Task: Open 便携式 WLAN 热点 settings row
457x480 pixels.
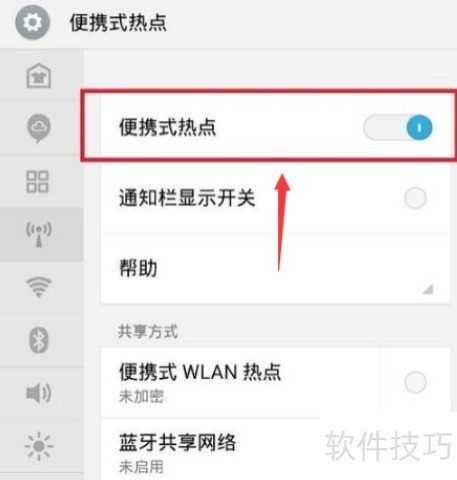Action: (x=240, y=382)
